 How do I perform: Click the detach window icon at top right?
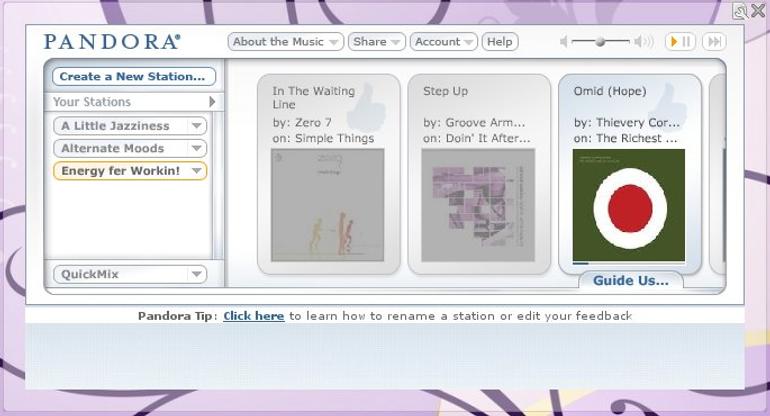740,11
